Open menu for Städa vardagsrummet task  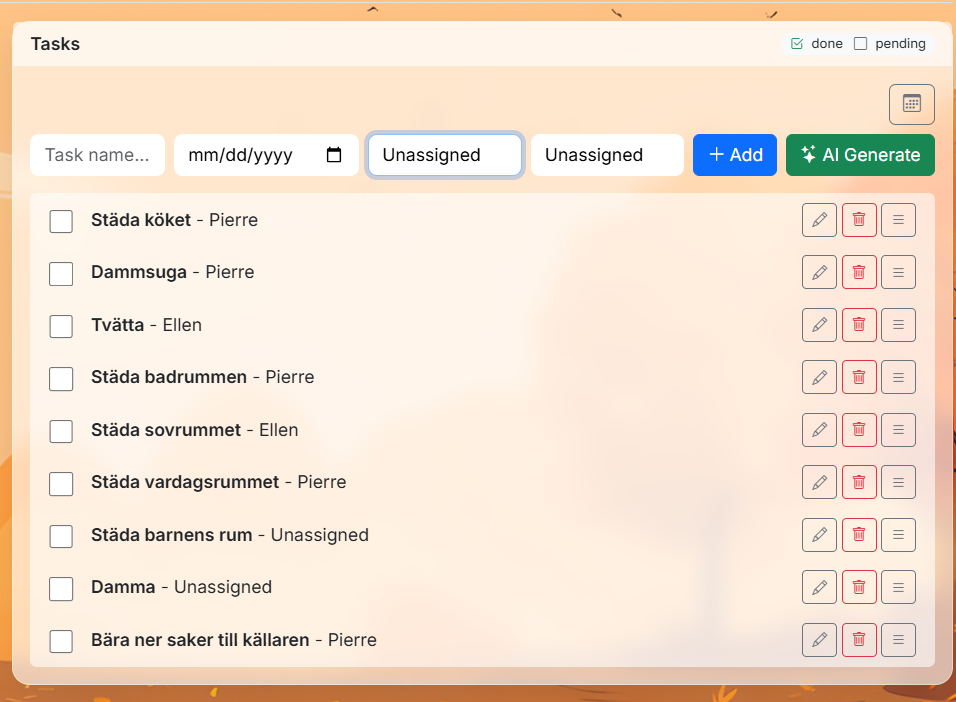coord(898,482)
